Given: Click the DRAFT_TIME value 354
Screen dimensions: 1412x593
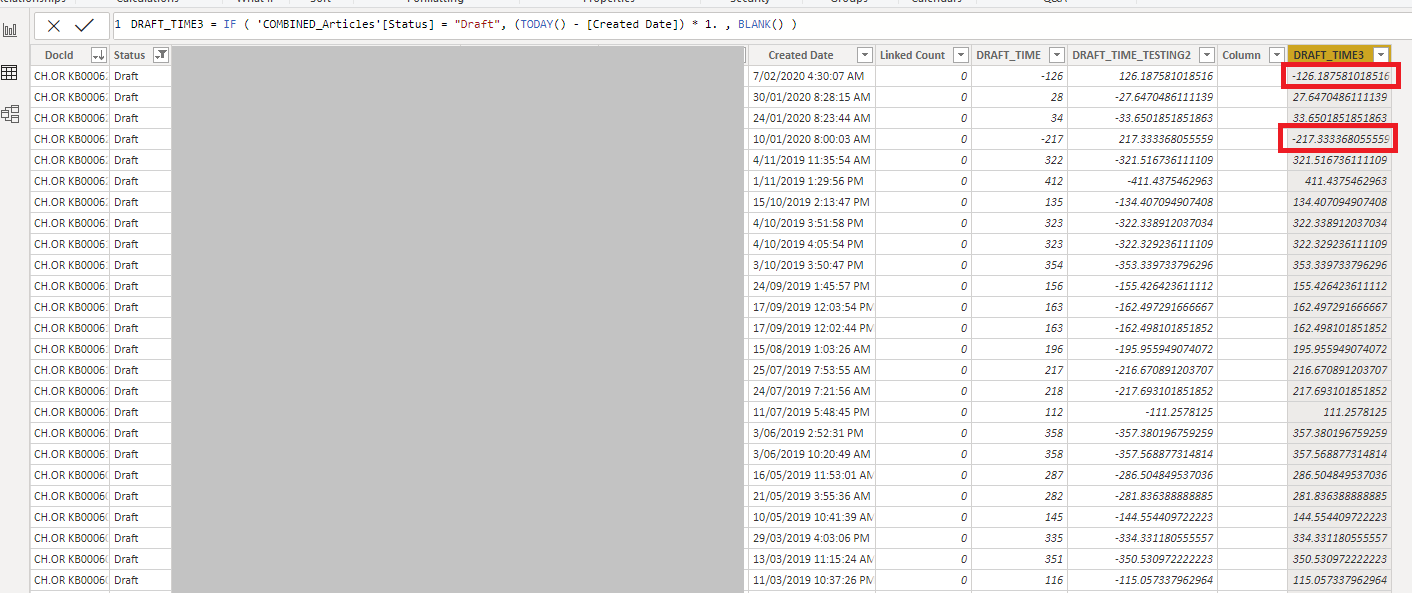Looking at the screenshot, I should pos(1019,265).
